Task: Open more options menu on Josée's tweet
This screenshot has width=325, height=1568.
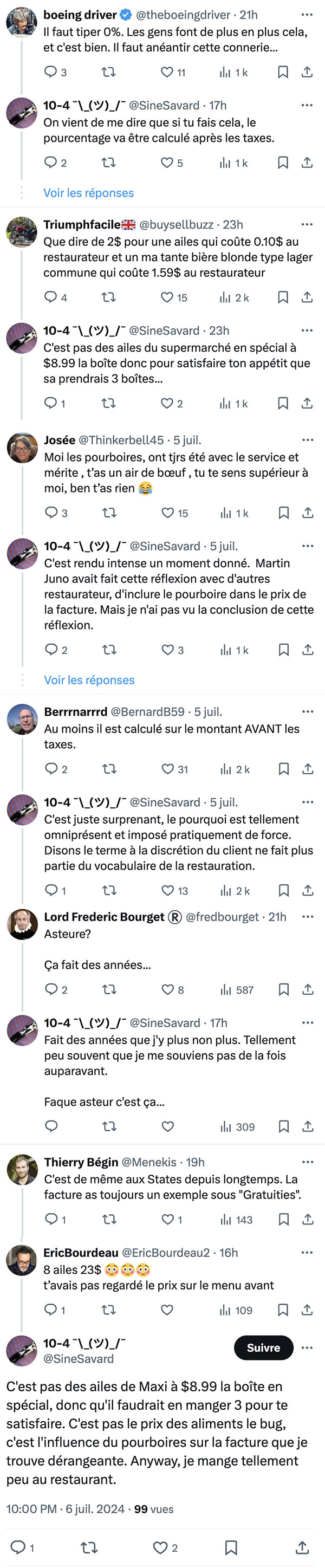Action: [307, 440]
